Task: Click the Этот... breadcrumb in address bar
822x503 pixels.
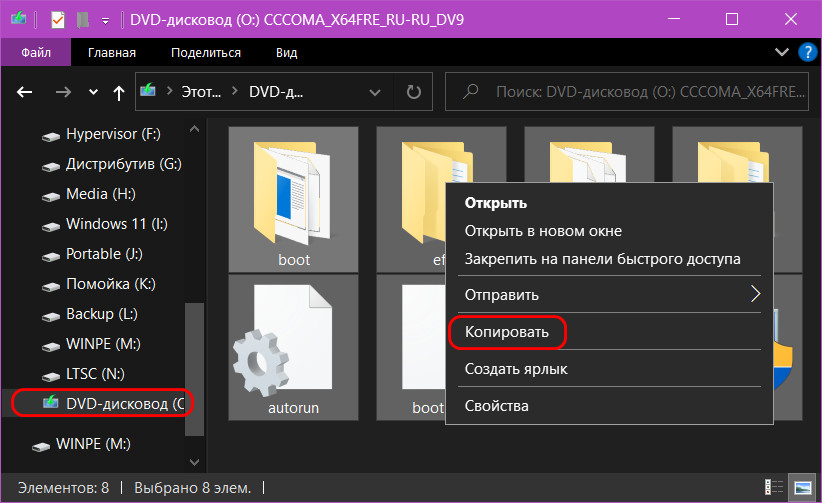Action: pyautogui.click(x=201, y=92)
